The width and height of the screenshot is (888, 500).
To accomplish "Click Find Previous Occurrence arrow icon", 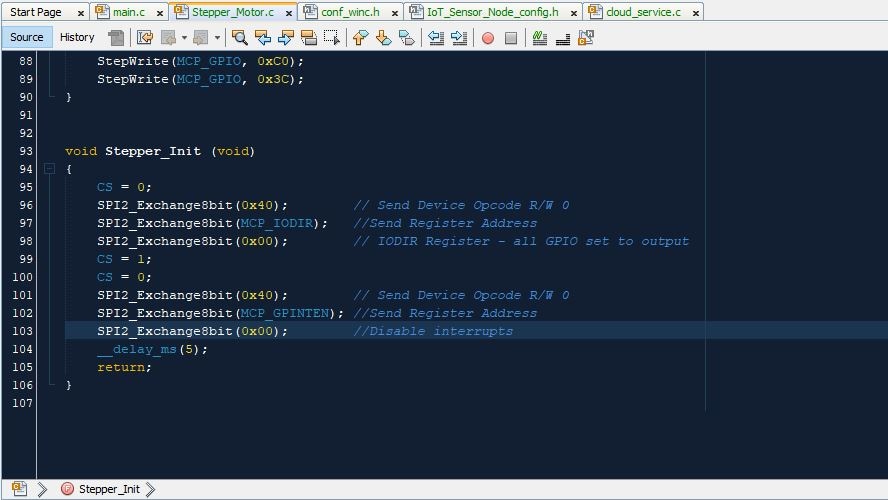I will (x=263, y=38).
